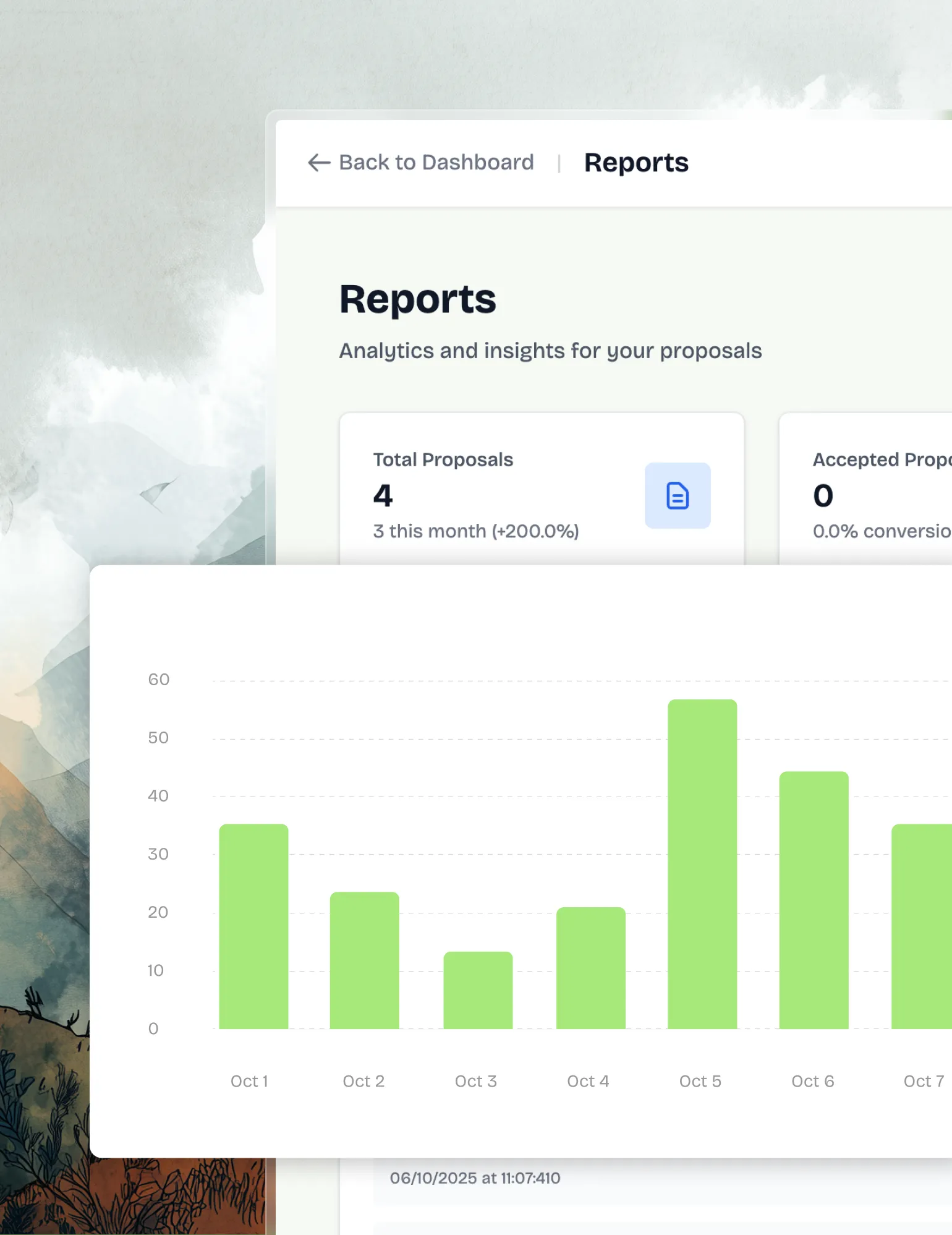Click the blue document icon
952x1235 pixels.
pyautogui.click(x=677, y=495)
